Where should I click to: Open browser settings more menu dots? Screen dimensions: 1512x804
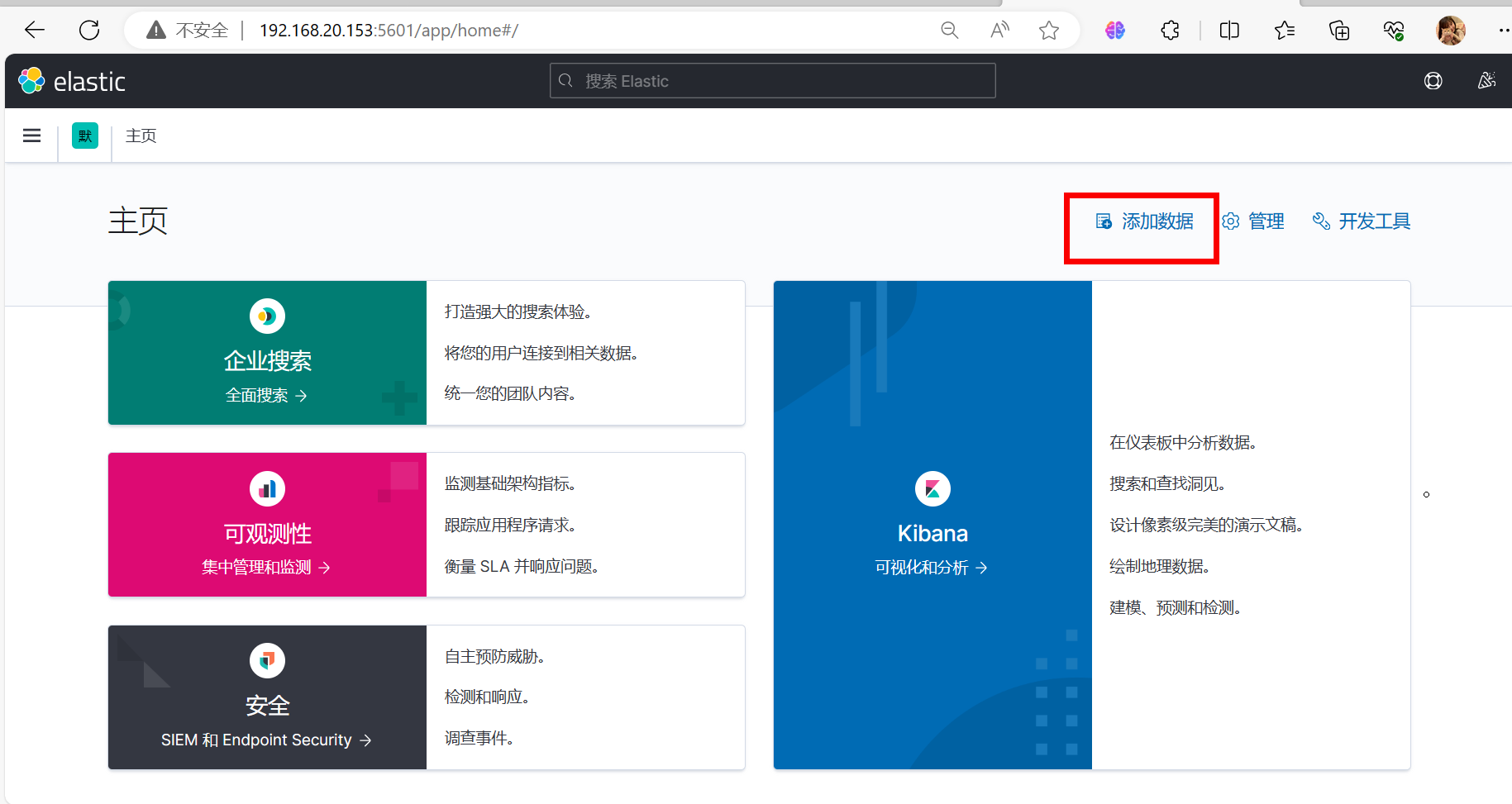click(x=1504, y=31)
